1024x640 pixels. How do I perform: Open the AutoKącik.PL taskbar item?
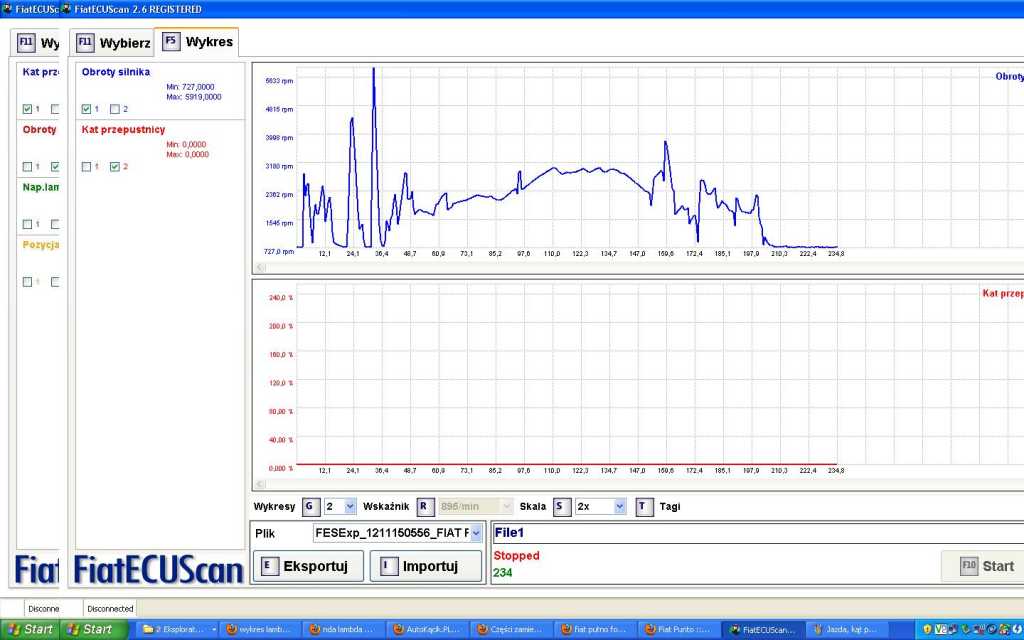point(425,629)
